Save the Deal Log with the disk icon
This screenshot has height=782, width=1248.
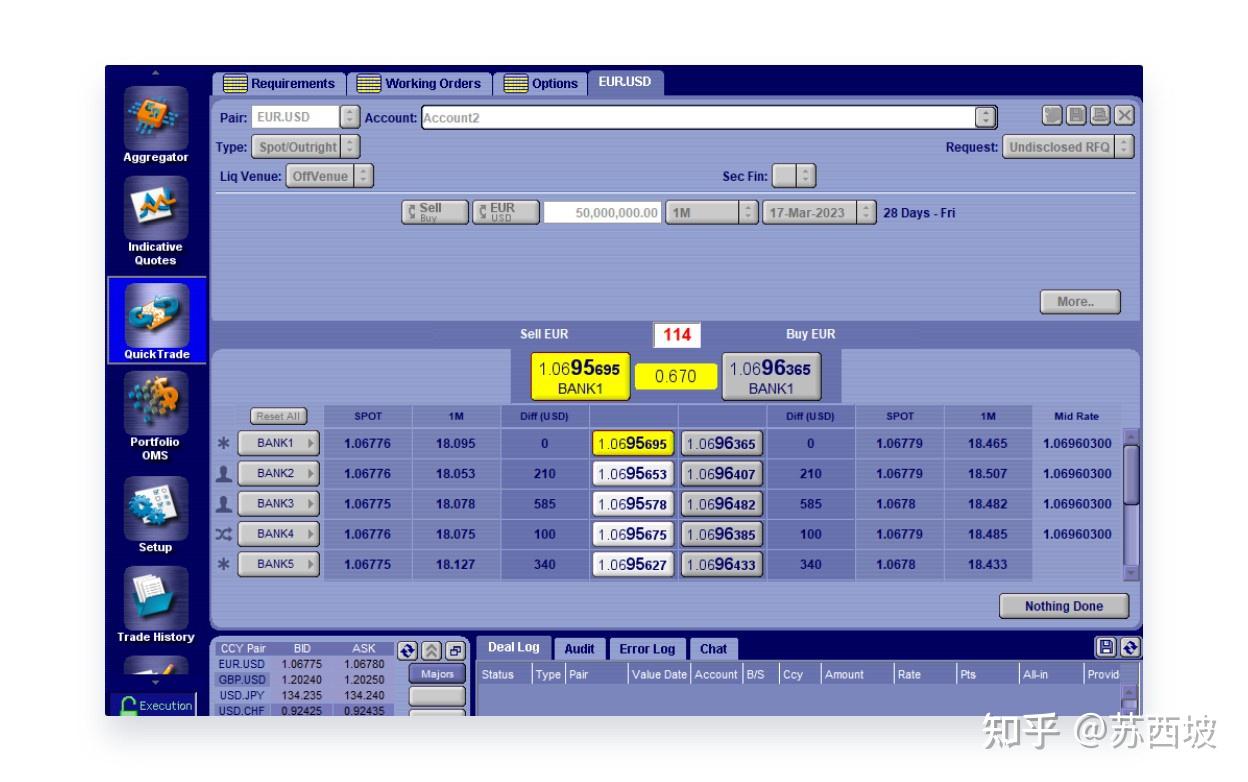point(1107,648)
